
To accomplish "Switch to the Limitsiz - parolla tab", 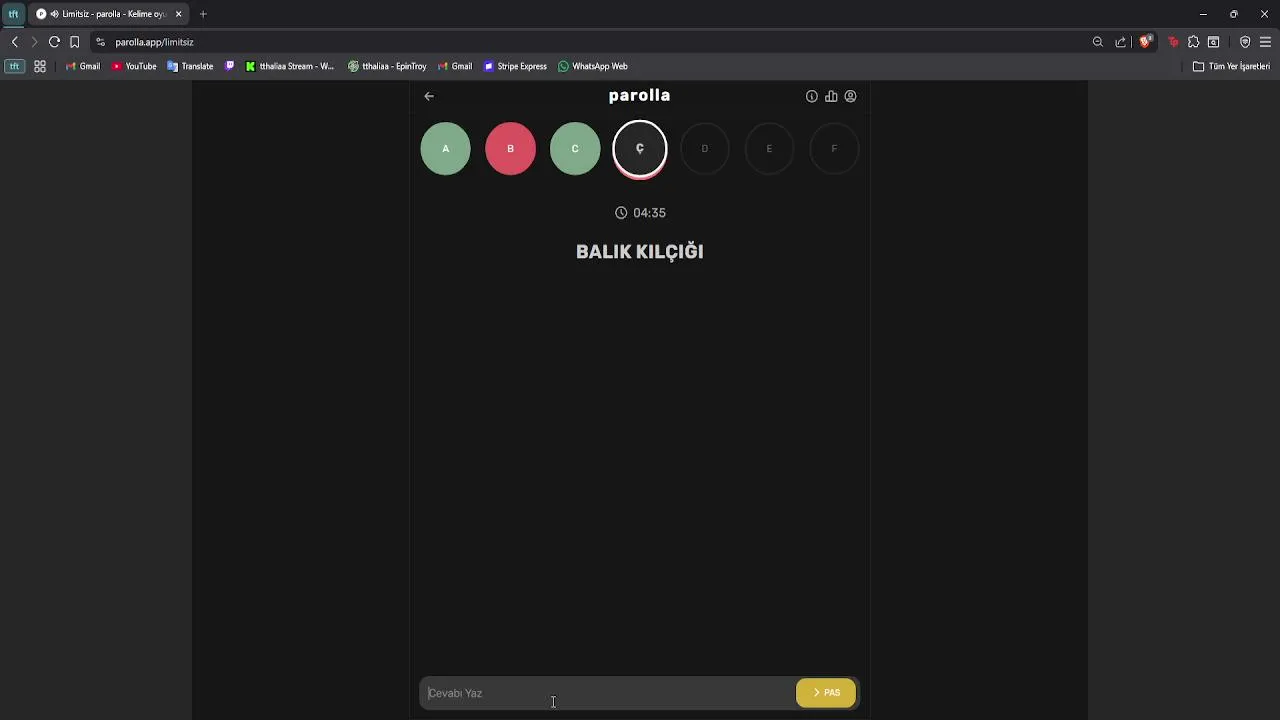I will pyautogui.click(x=109, y=14).
